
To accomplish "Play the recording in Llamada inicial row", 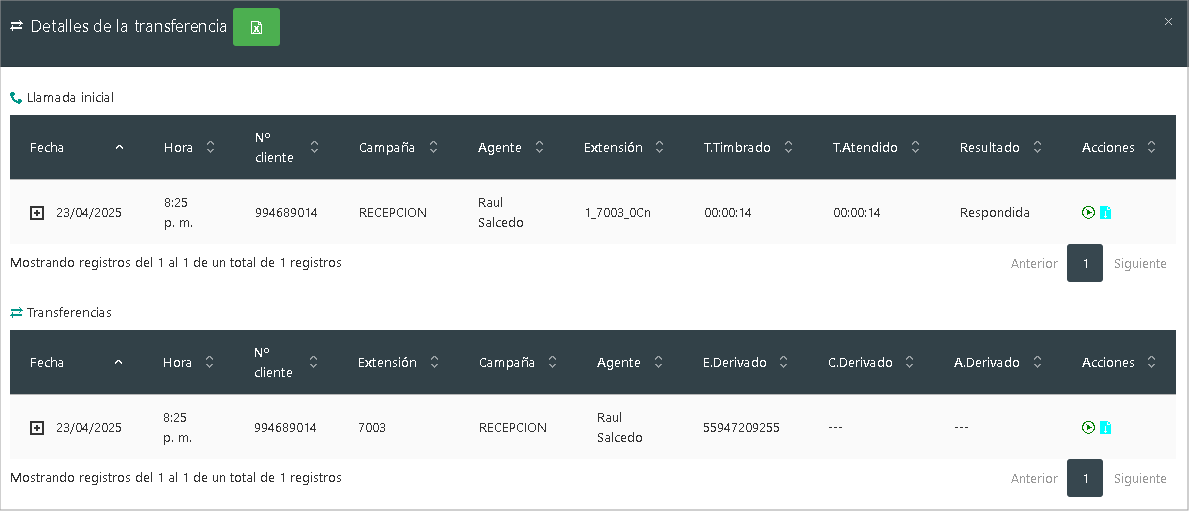I will tap(1089, 212).
